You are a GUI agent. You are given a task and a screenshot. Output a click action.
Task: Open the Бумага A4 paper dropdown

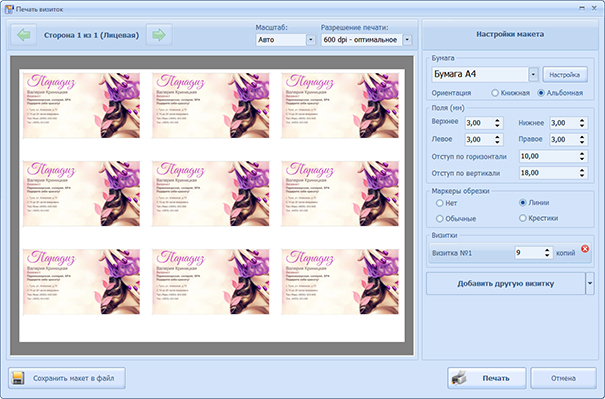click(533, 74)
